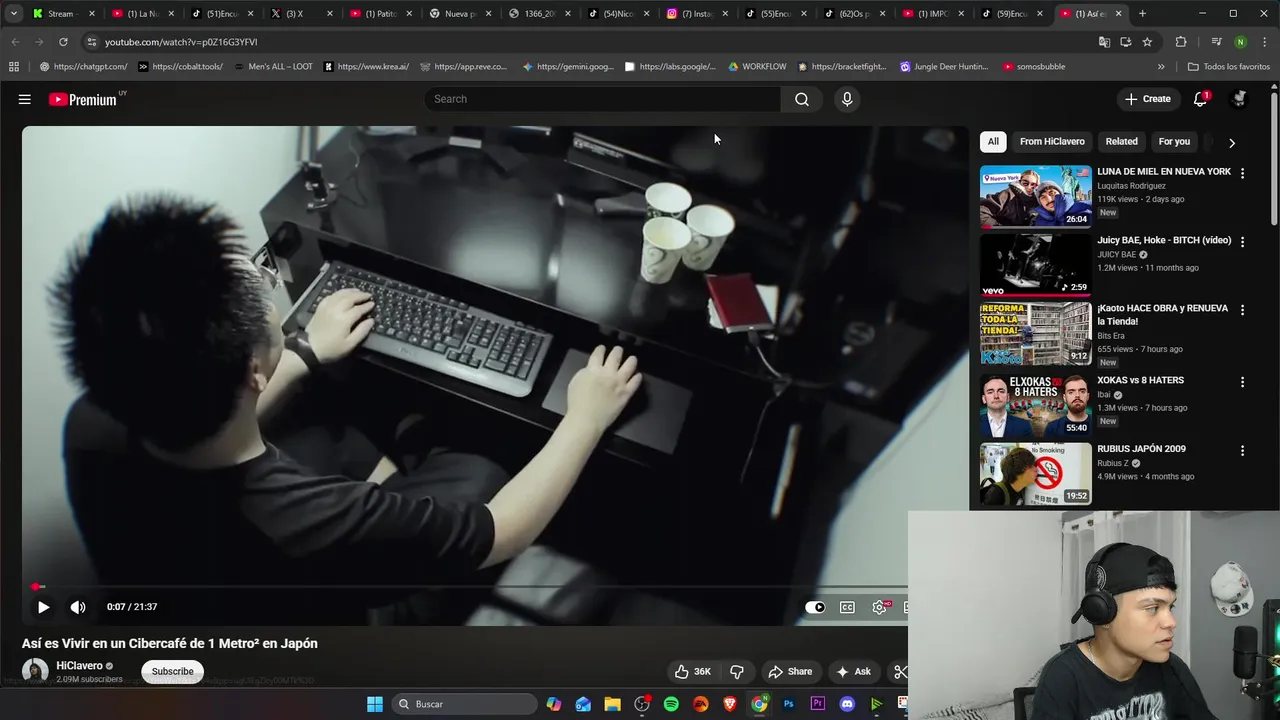Dislike the video with thumbs down
Viewport: 1280px width, 720px height.
[x=737, y=672]
